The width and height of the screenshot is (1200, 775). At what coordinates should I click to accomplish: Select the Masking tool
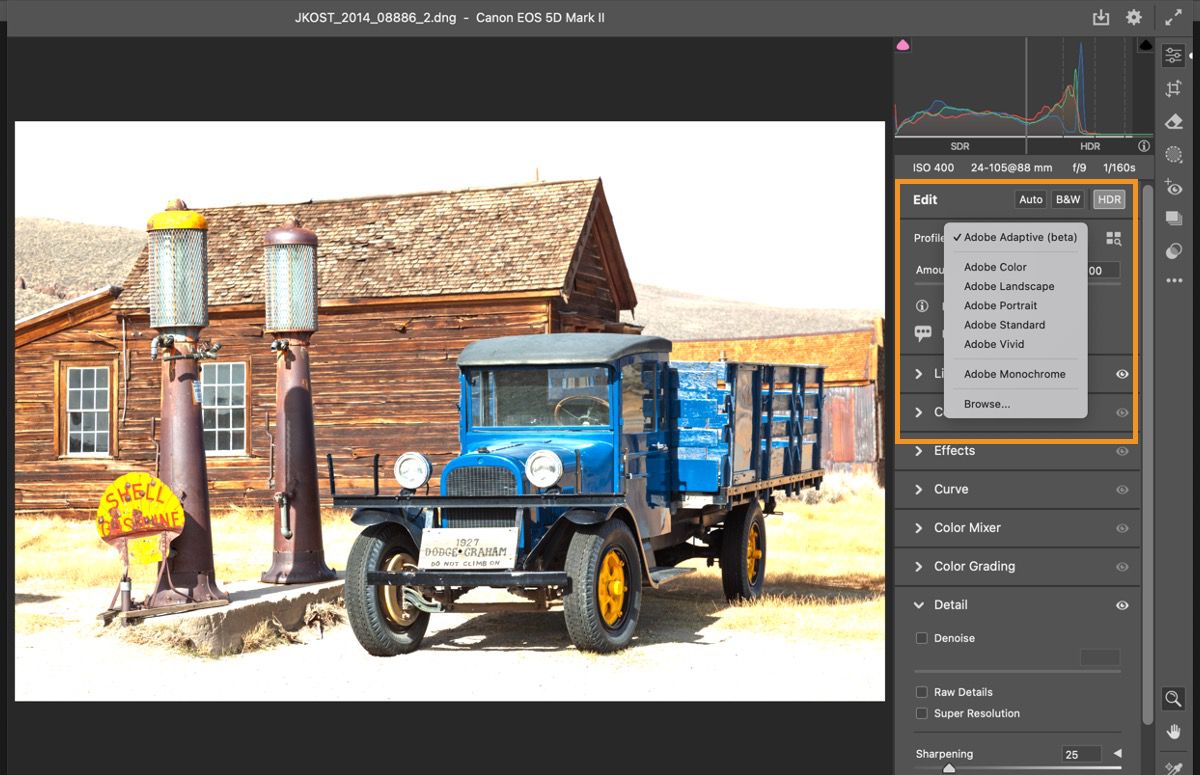(1173, 154)
